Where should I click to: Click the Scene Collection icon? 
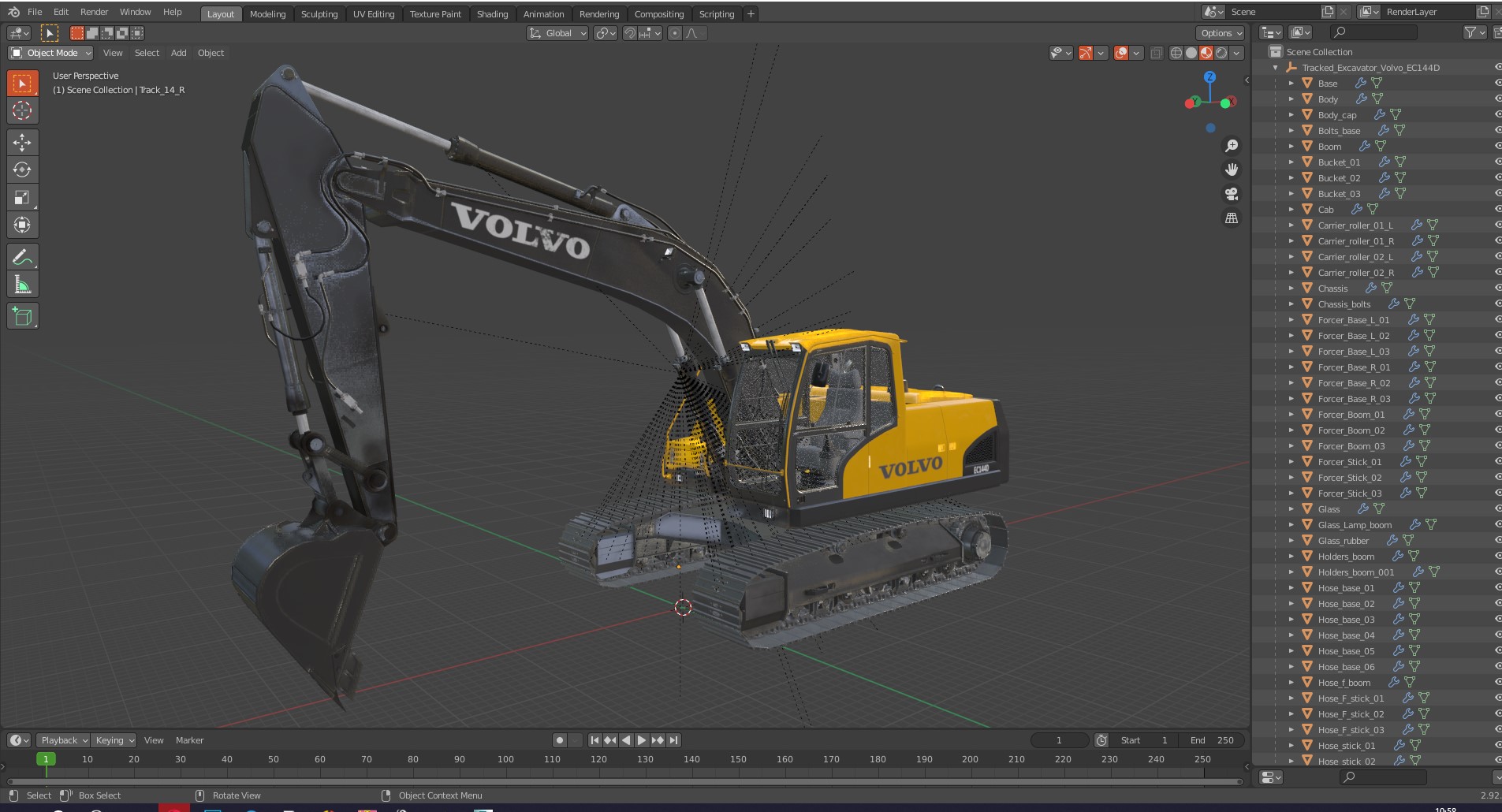click(1276, 51)
